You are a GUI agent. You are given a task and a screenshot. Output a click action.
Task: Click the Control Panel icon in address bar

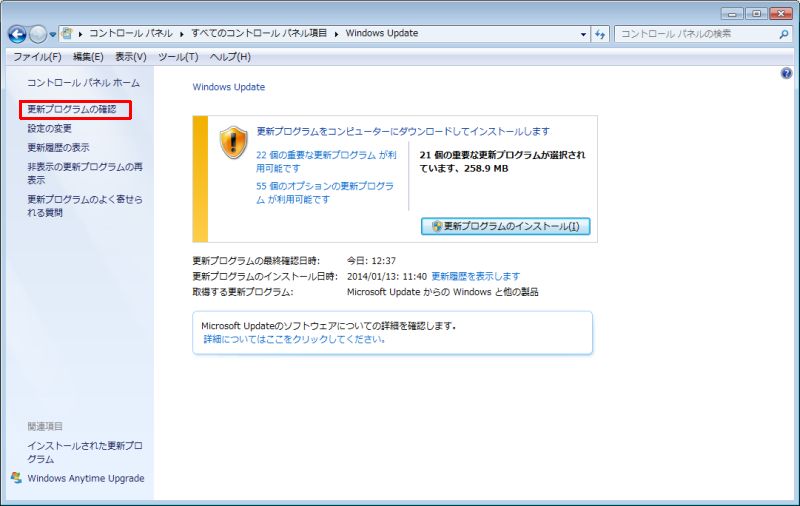(x=67, y=34)
